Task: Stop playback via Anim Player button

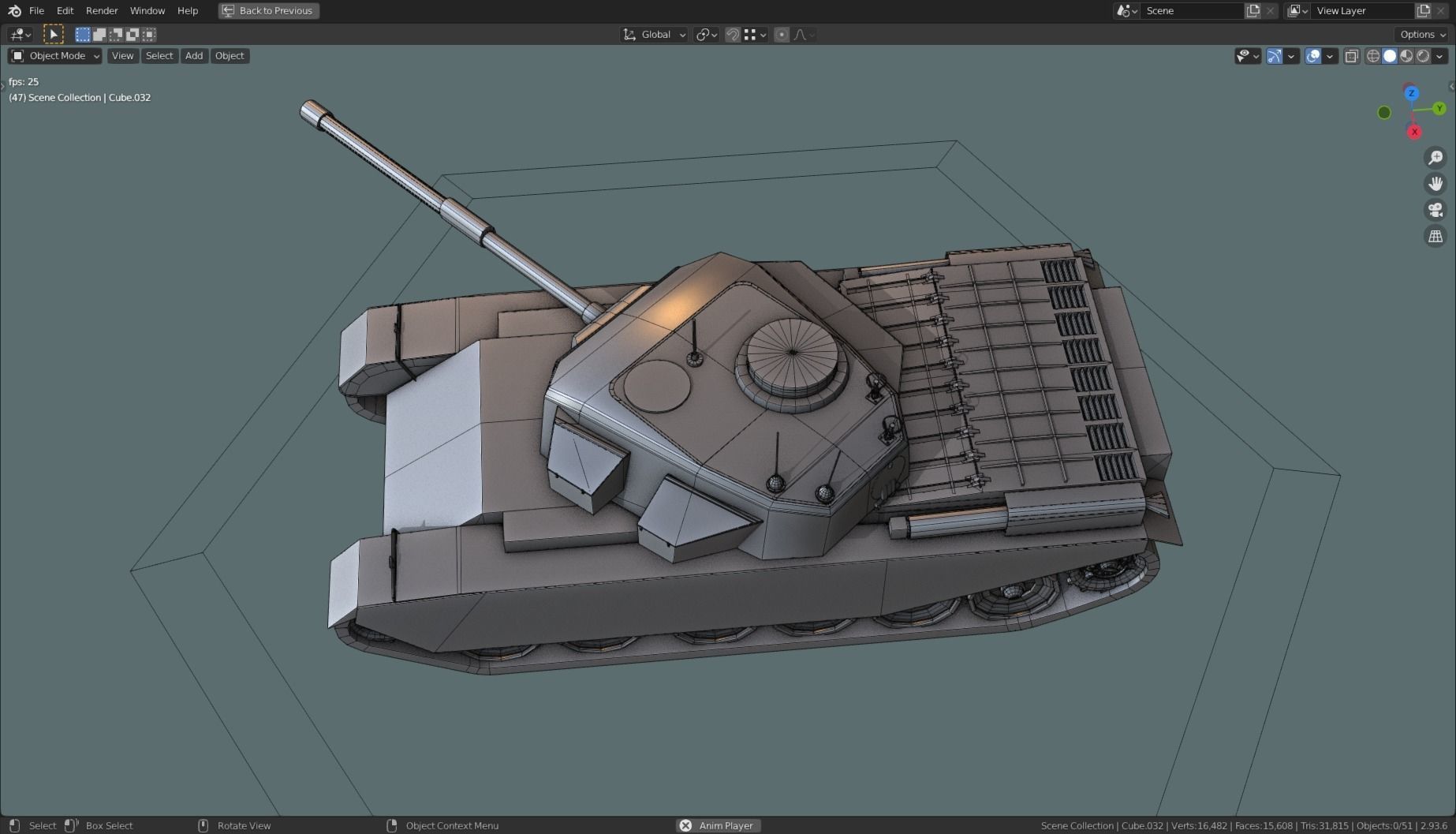Action: point(719,825)
